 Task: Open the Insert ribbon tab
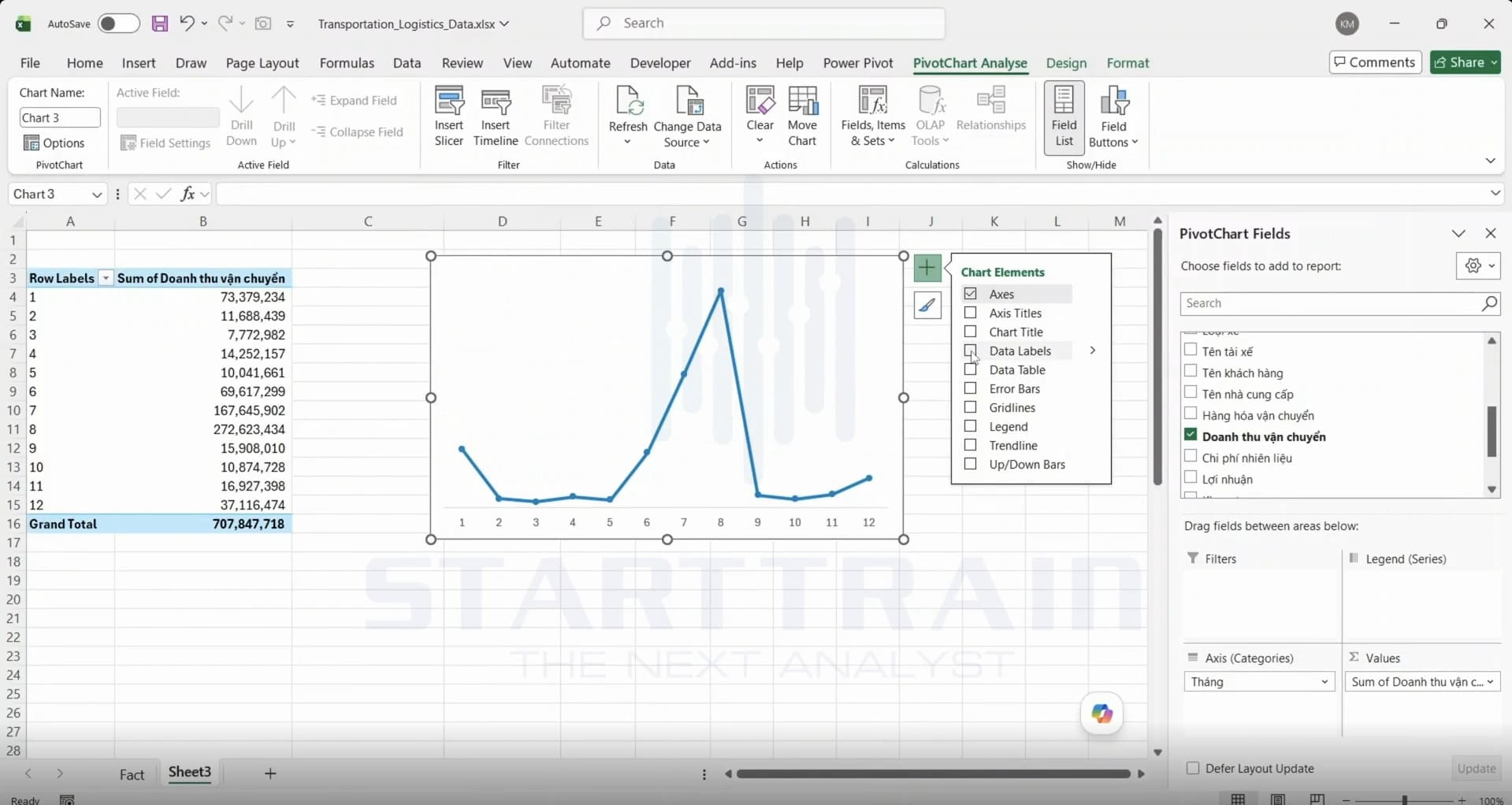coord(139,63)
